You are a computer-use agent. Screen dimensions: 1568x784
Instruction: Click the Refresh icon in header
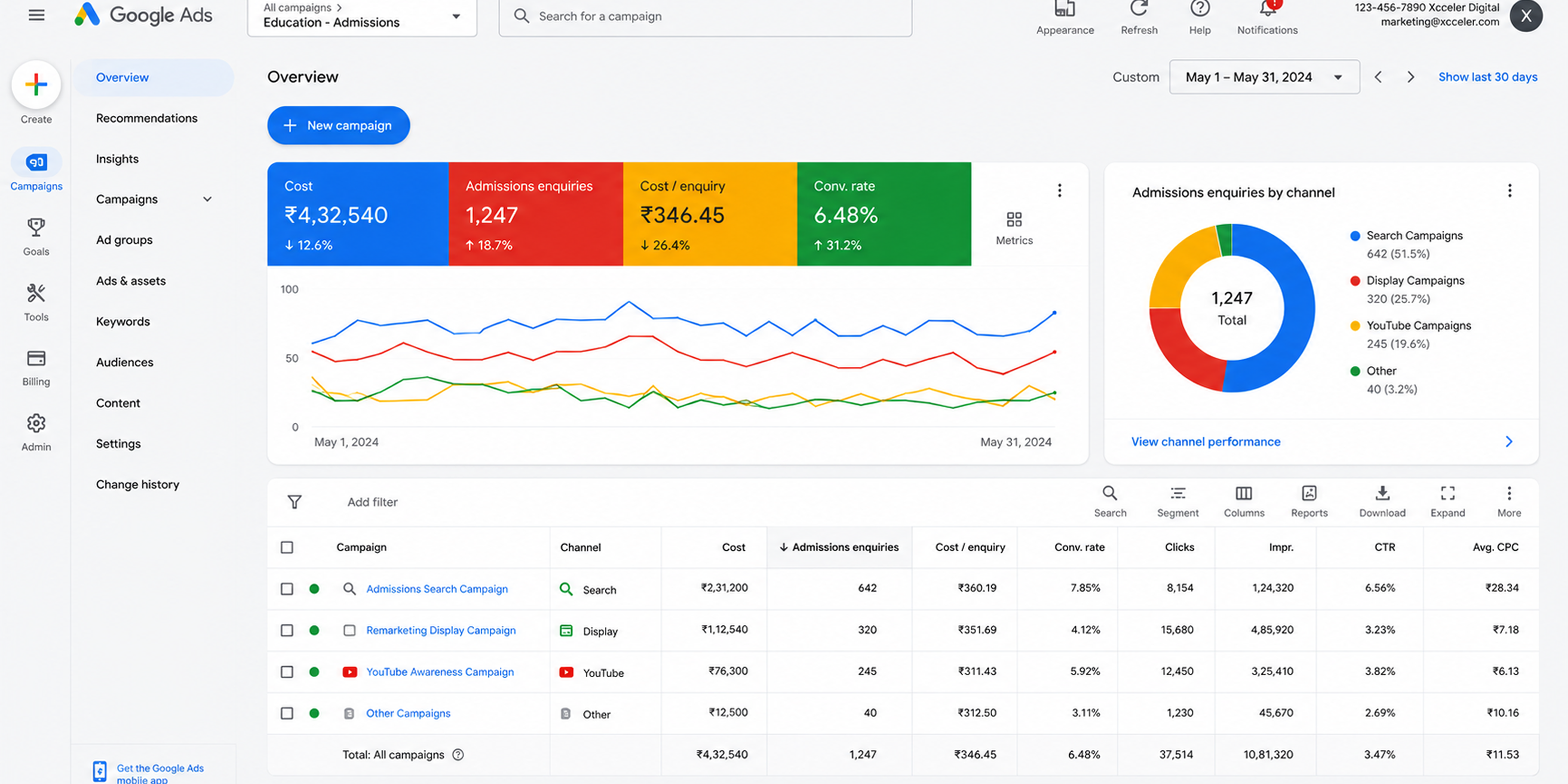point(1139,8)
